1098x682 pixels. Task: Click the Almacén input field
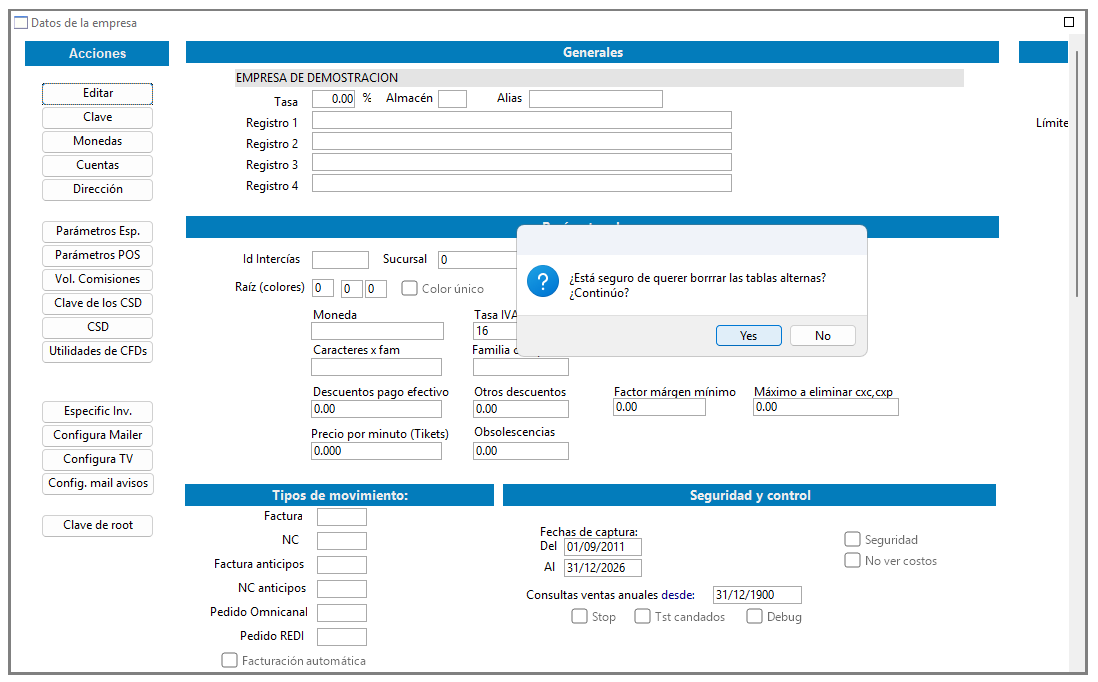[452, 99]
